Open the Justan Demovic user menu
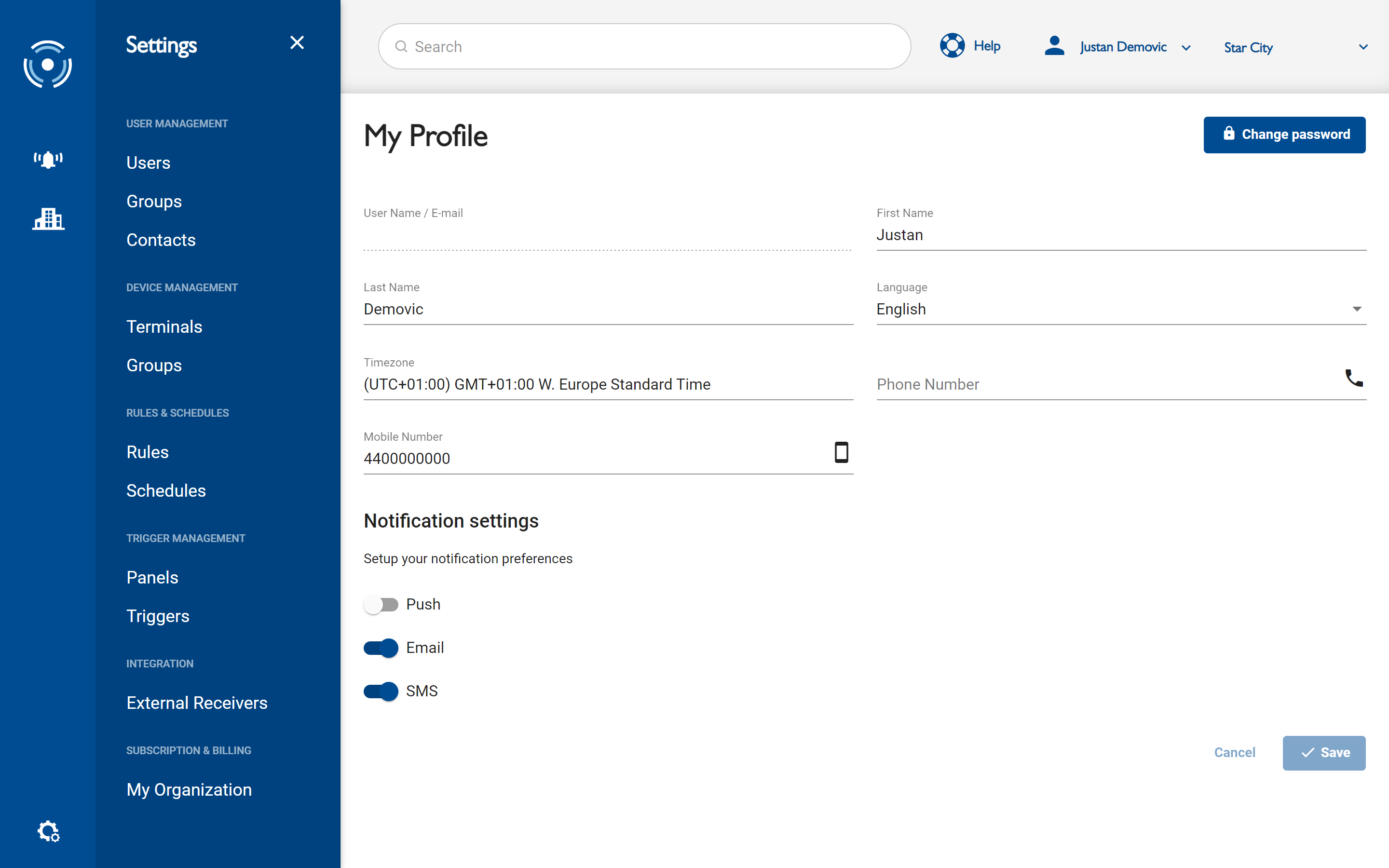 click(x=1123, y=47)
